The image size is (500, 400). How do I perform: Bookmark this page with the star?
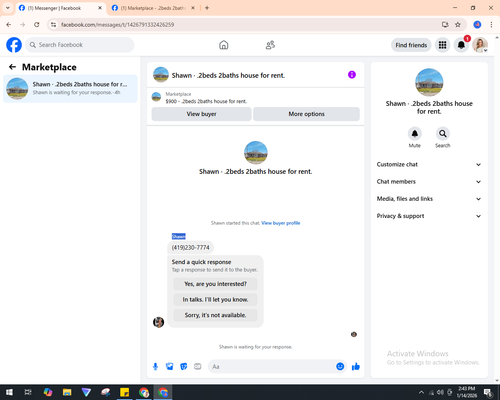pos(458,25)
